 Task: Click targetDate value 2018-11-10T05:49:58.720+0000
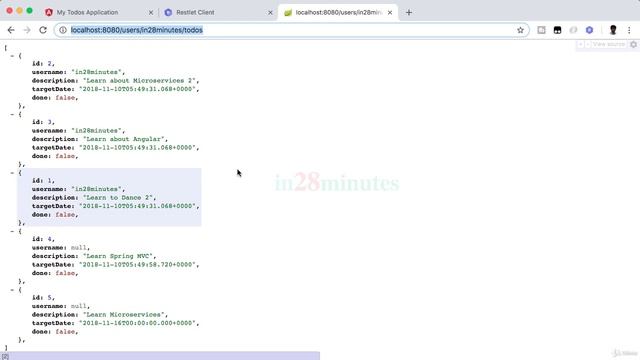(x=138, y=264)
